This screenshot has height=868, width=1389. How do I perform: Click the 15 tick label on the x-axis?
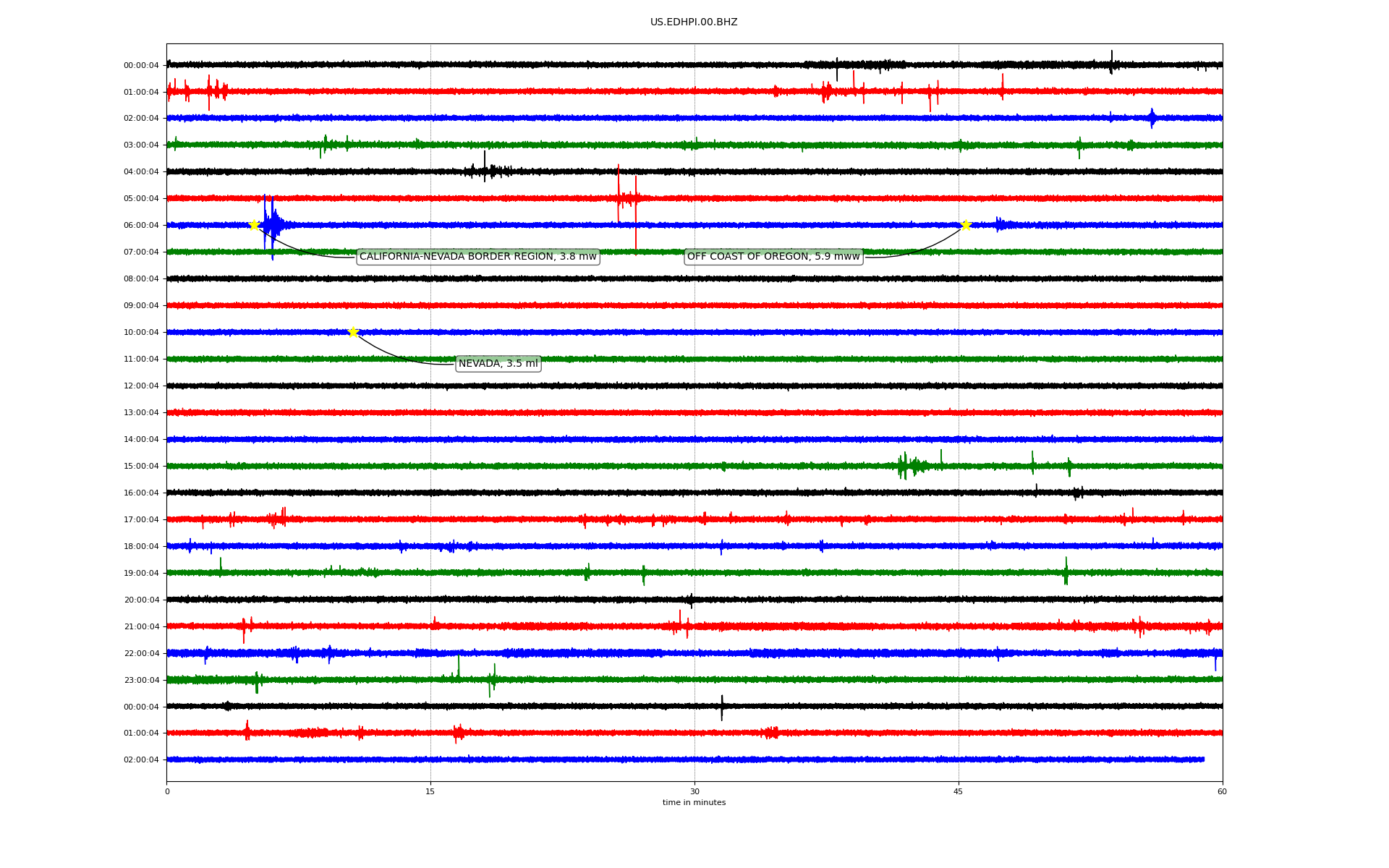click(430, 791)
